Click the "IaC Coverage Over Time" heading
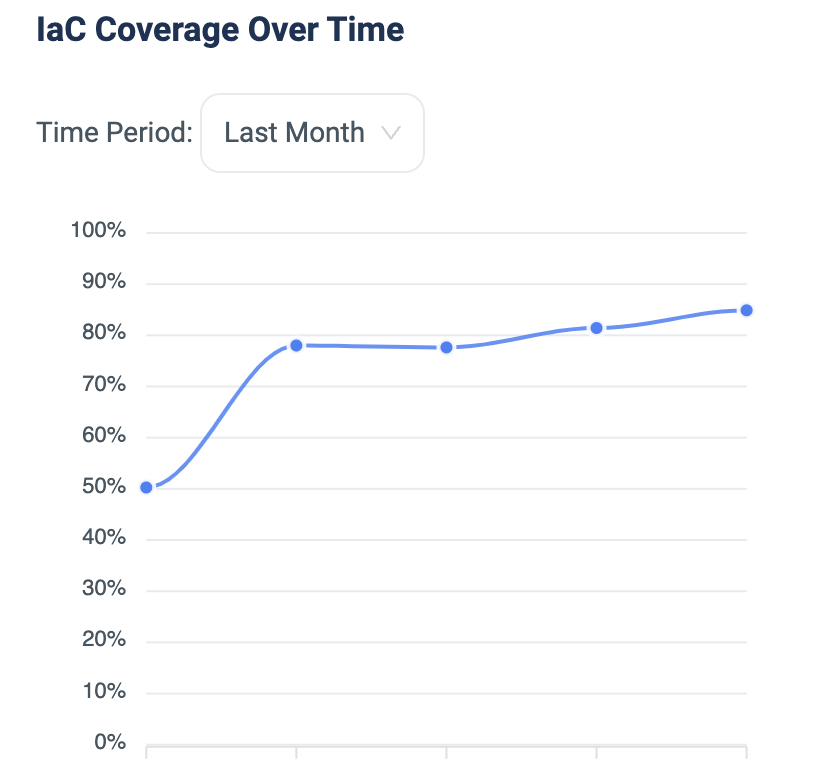 220,30
